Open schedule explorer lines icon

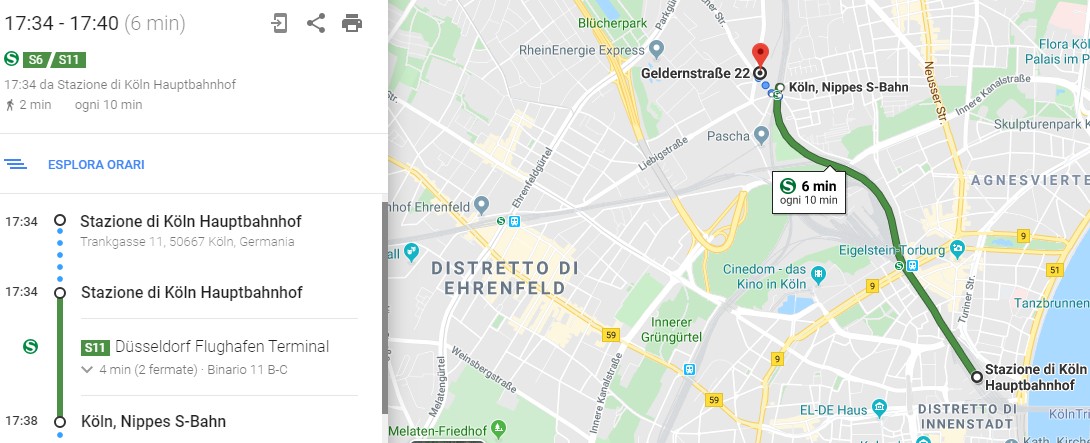(15, 165)
